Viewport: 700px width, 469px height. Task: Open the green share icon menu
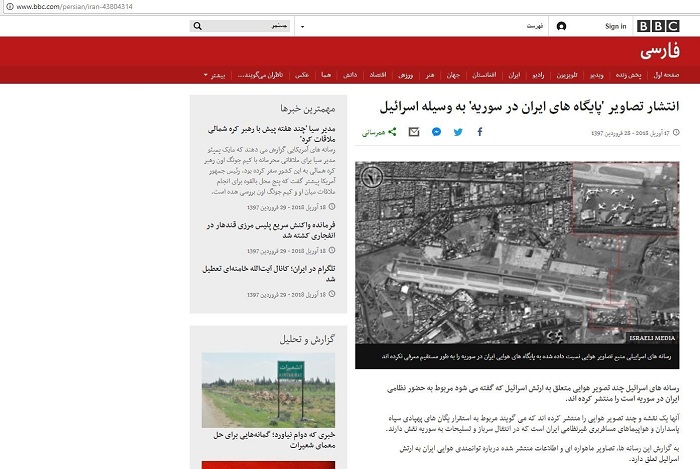pyautogui.click(x=392, y=132)
